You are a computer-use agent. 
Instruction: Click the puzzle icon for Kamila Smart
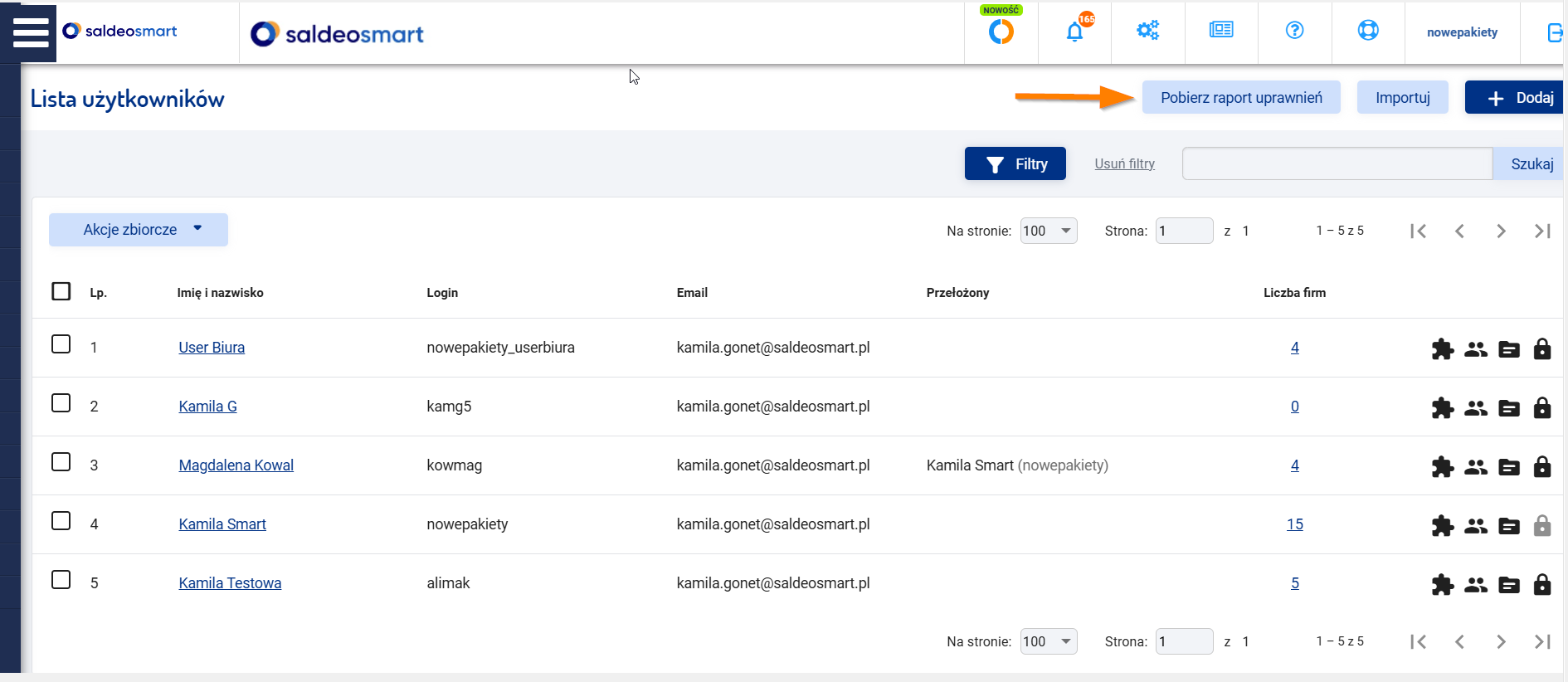tap(1443, 526)
